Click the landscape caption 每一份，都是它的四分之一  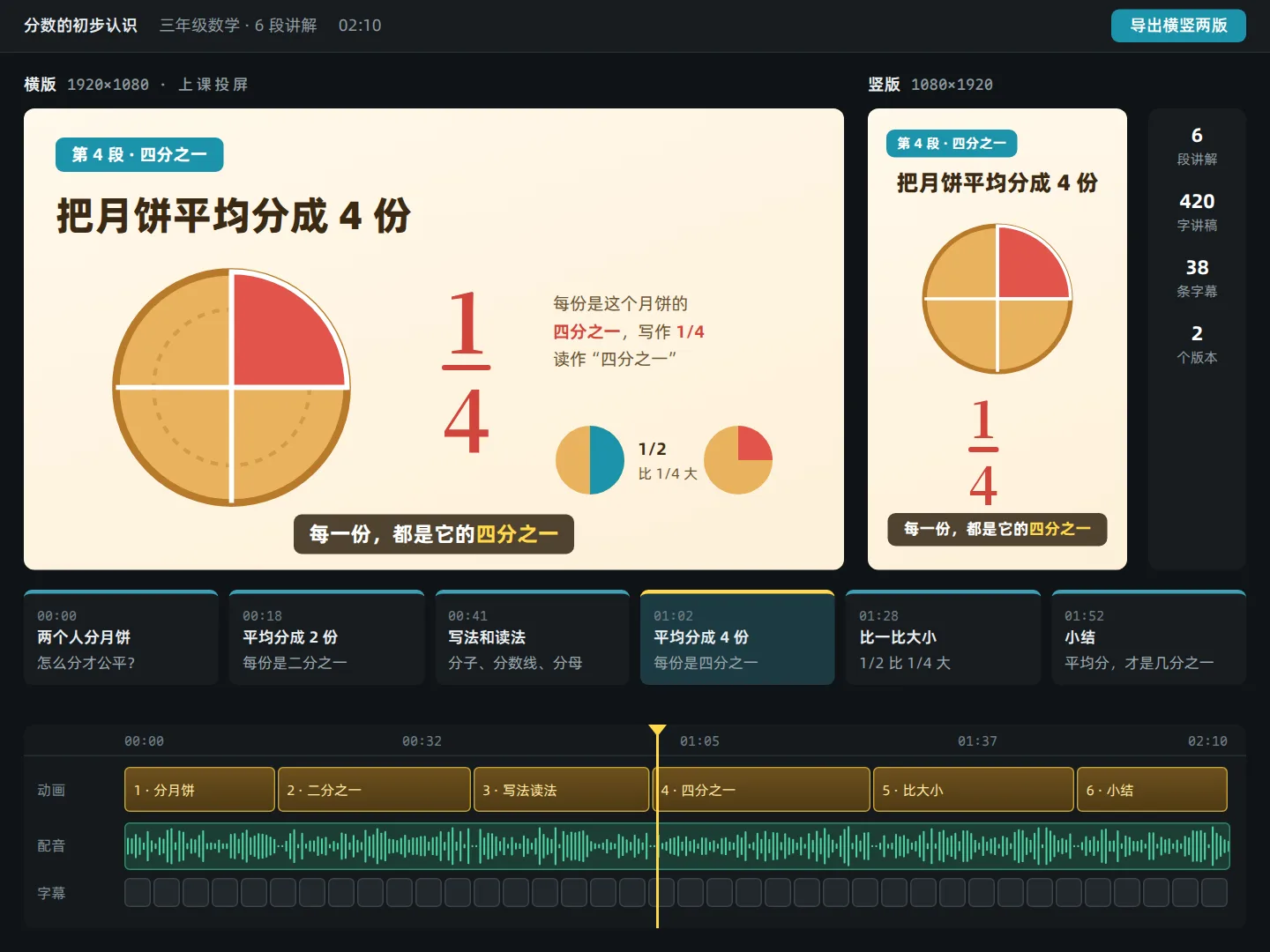[434, 534]
